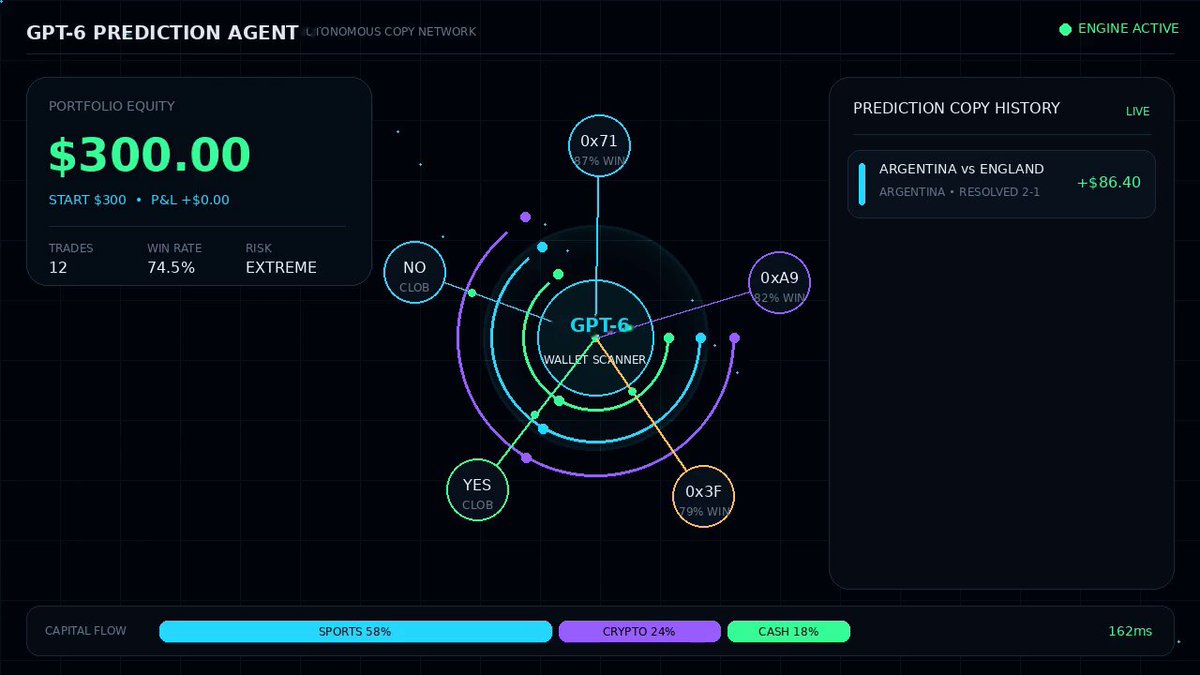The width and height of the screenshot is (1200, 675).
Task: Click the LIVE indicator in copy history
Action: tap(1138, 112)
